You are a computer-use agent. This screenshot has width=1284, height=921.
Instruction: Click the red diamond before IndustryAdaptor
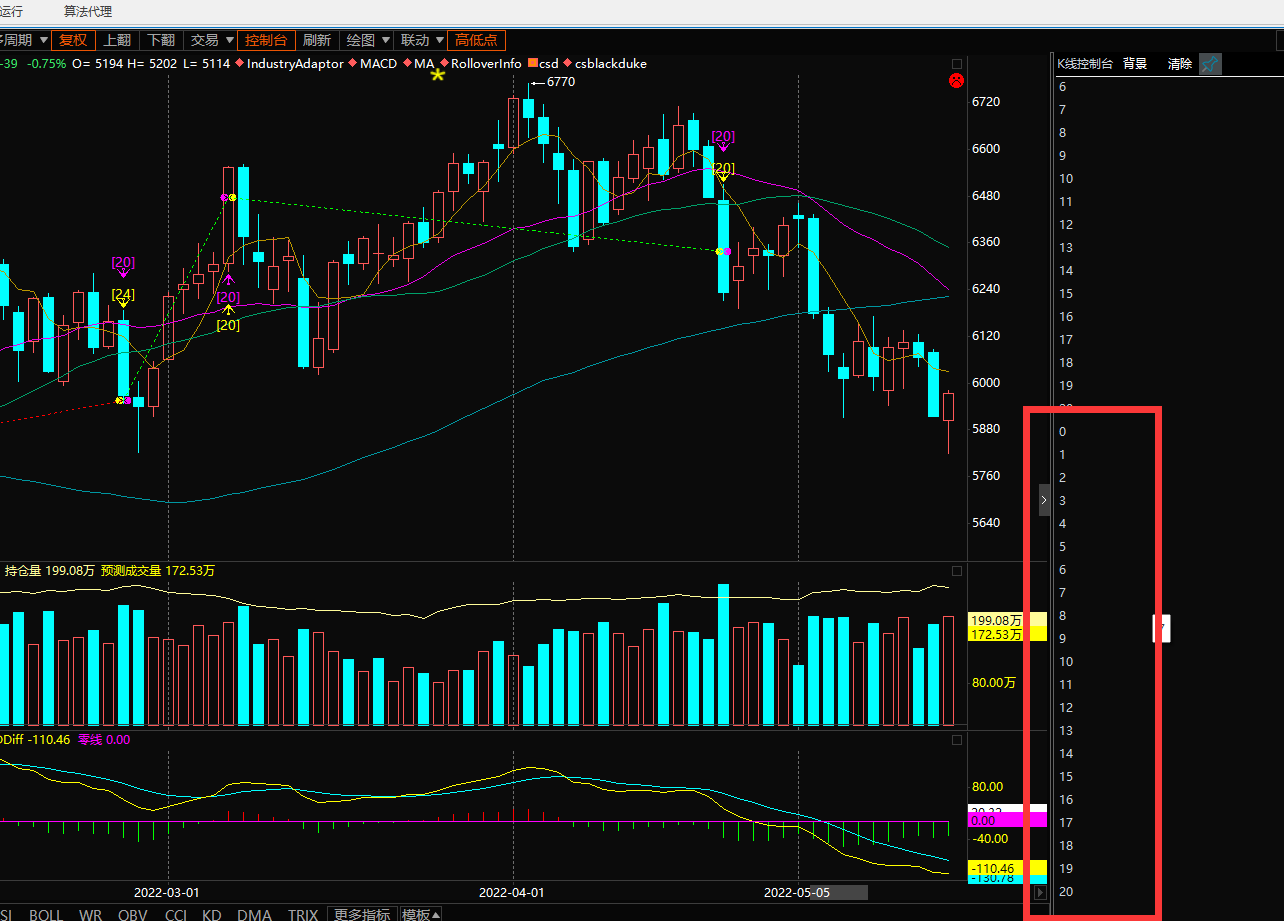pyautogui.click(x=240, y=64)
